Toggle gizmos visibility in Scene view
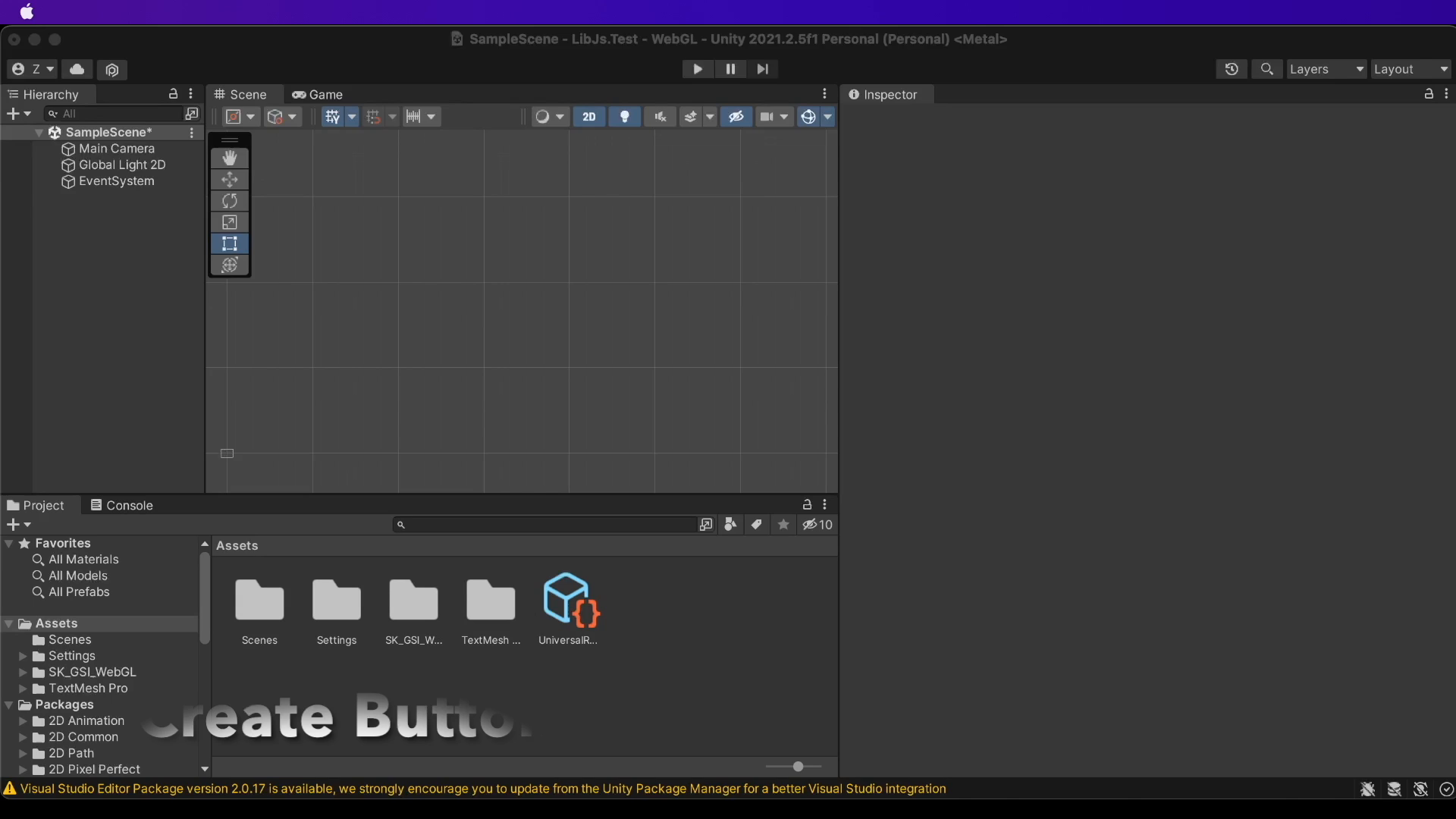 808,117
